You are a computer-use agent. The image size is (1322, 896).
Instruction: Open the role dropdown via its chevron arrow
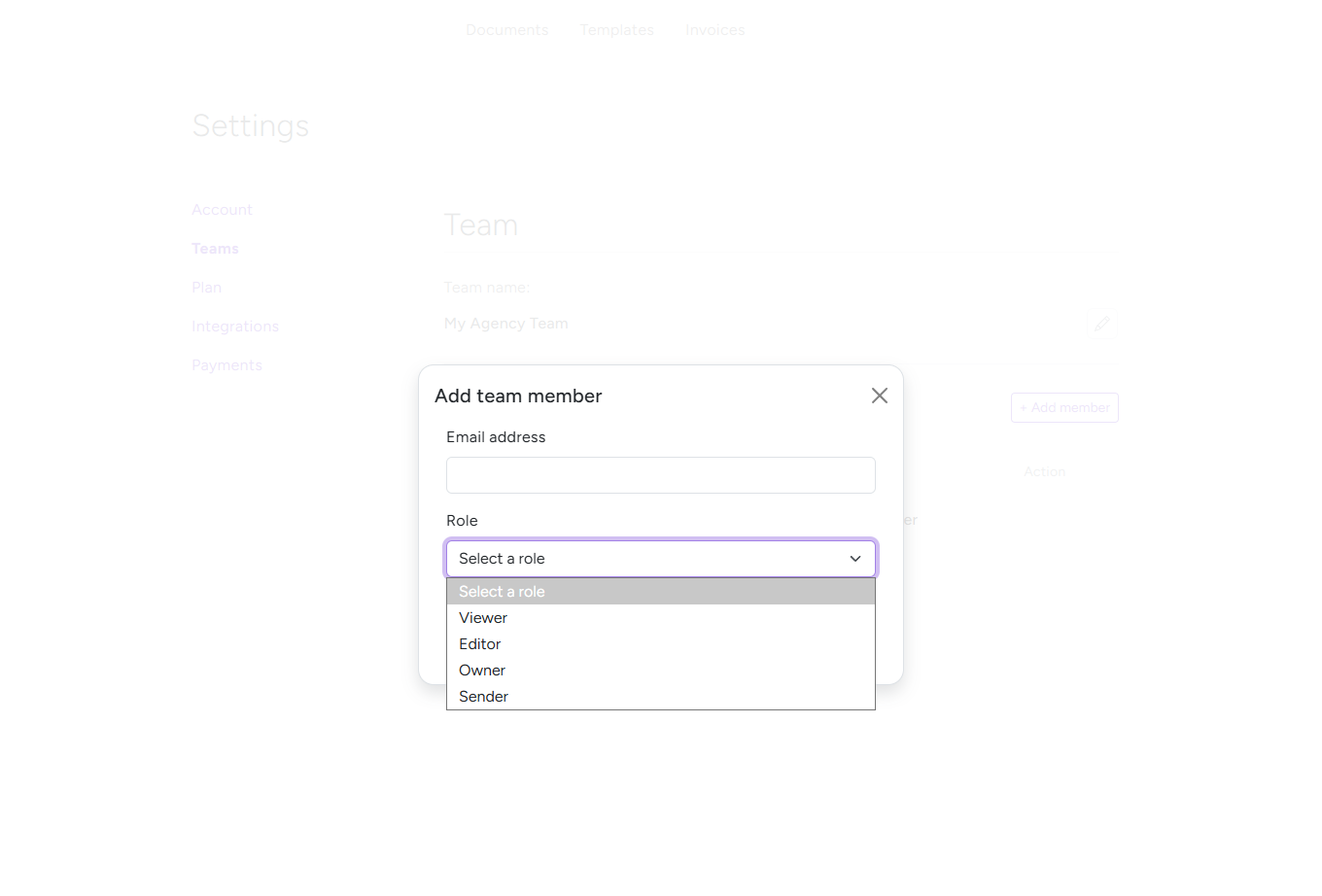[x=854, y=559]
